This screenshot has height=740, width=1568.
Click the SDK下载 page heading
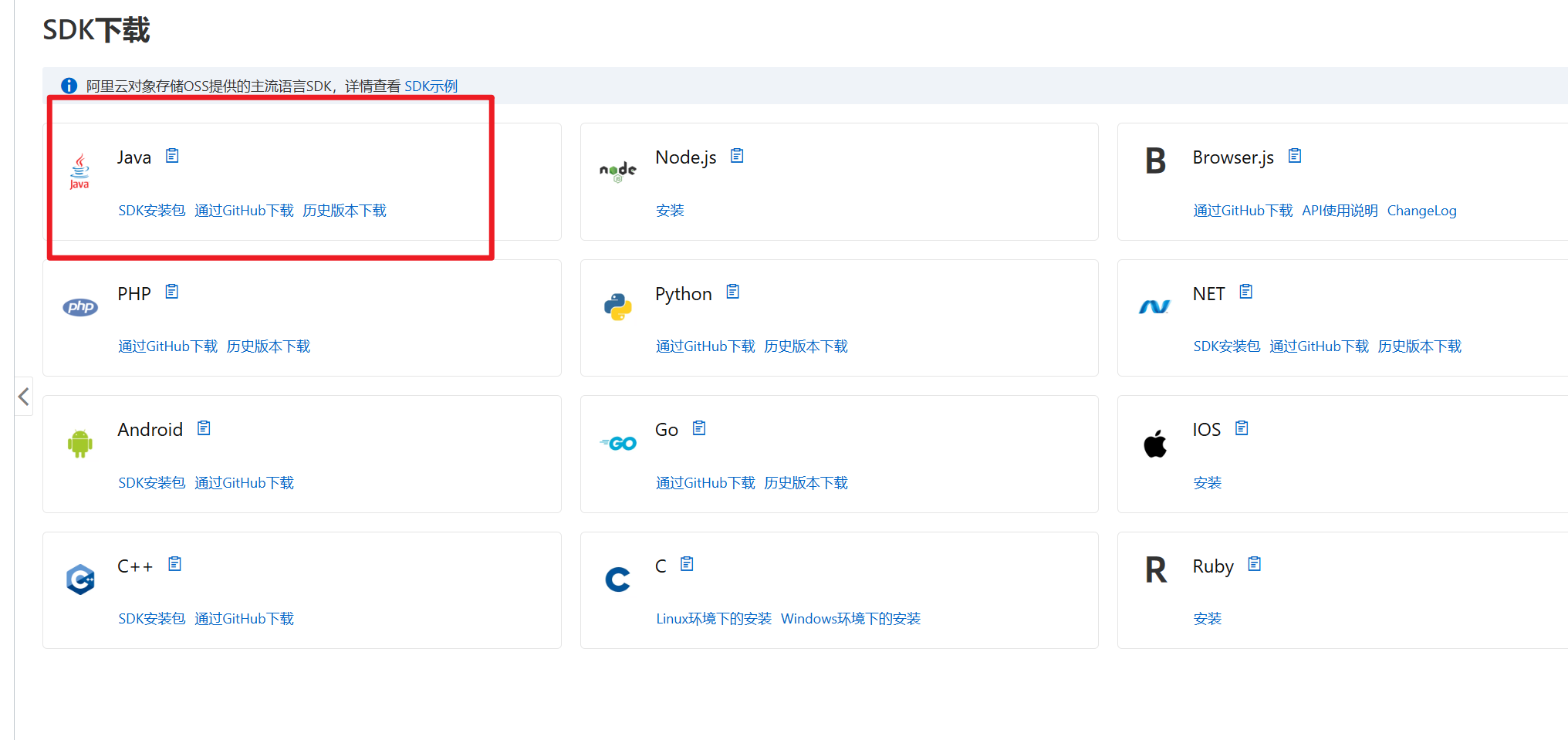point(96,30)
